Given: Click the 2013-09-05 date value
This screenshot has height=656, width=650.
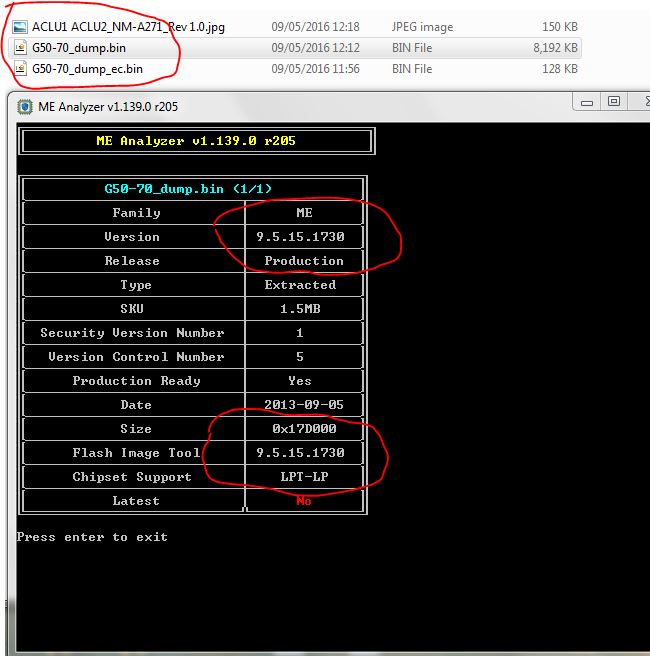Looking at the screenshot, I should point(304,405).
